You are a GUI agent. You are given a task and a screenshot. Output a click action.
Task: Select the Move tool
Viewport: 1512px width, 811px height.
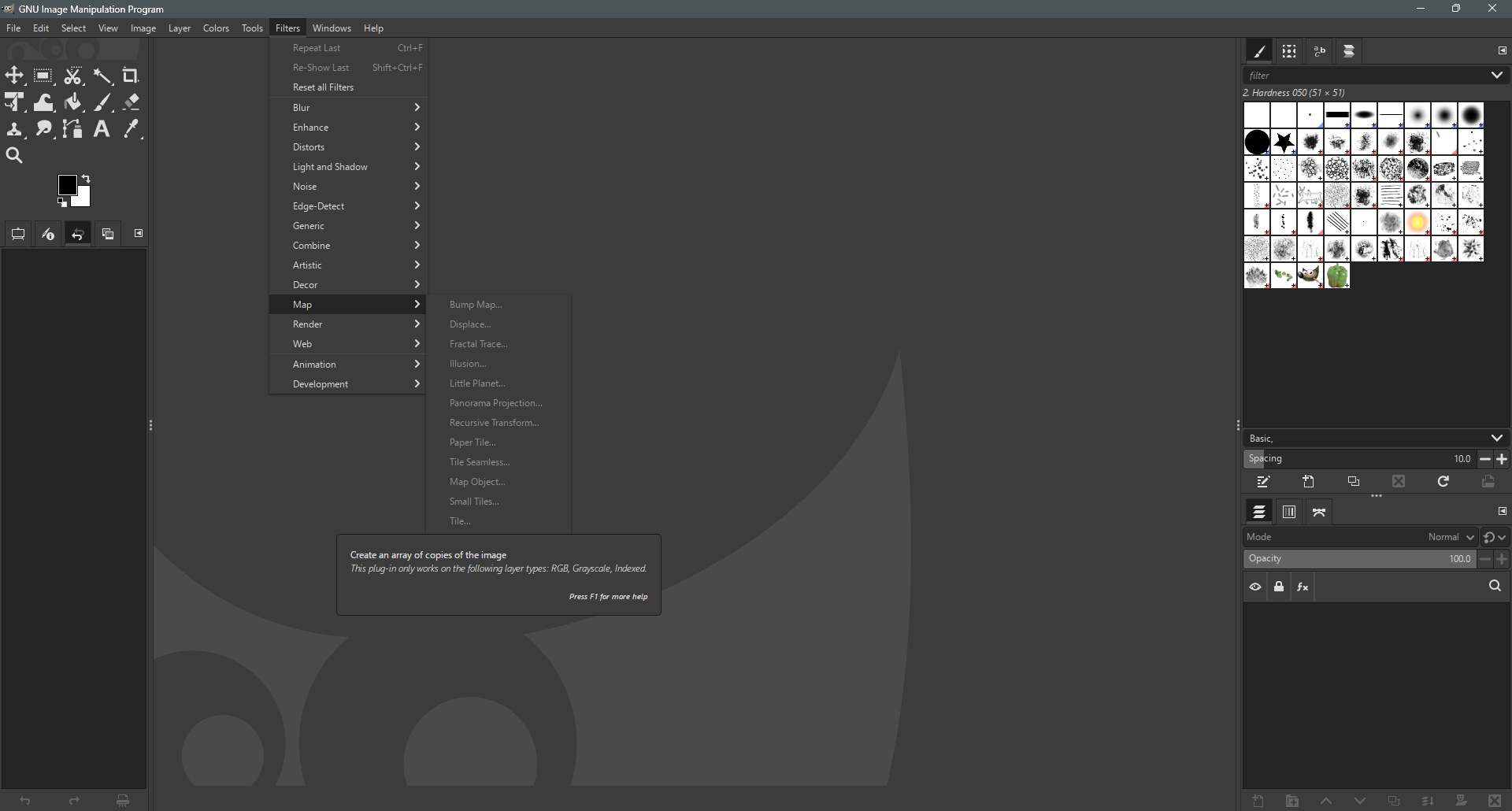14,76
